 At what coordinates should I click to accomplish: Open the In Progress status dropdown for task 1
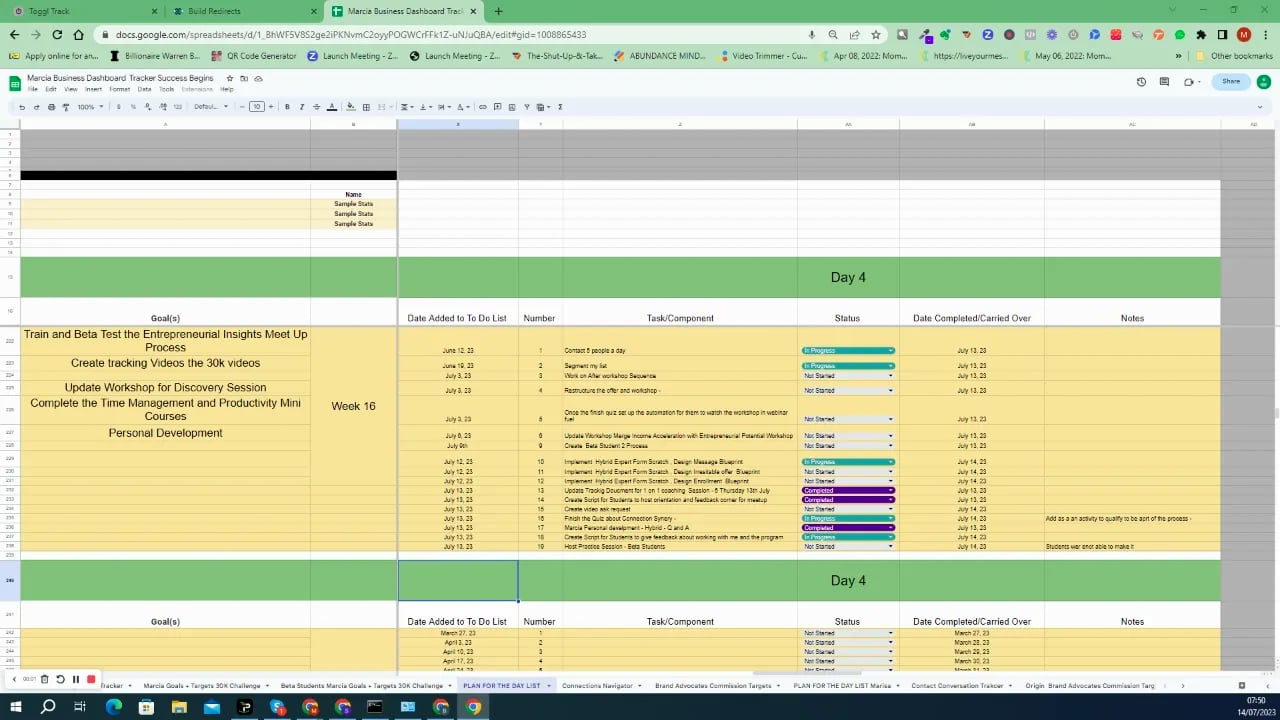tap(847, 351)
